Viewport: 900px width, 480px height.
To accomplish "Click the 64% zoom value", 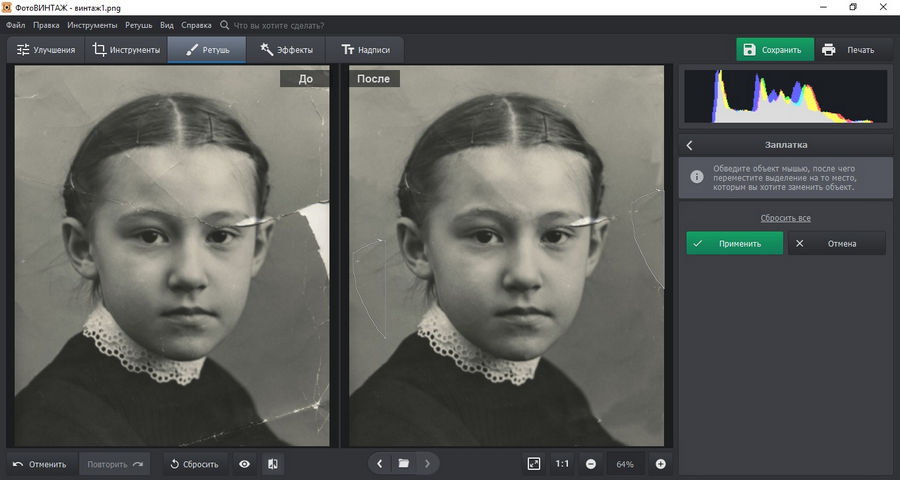I will (x=625, y=464).
